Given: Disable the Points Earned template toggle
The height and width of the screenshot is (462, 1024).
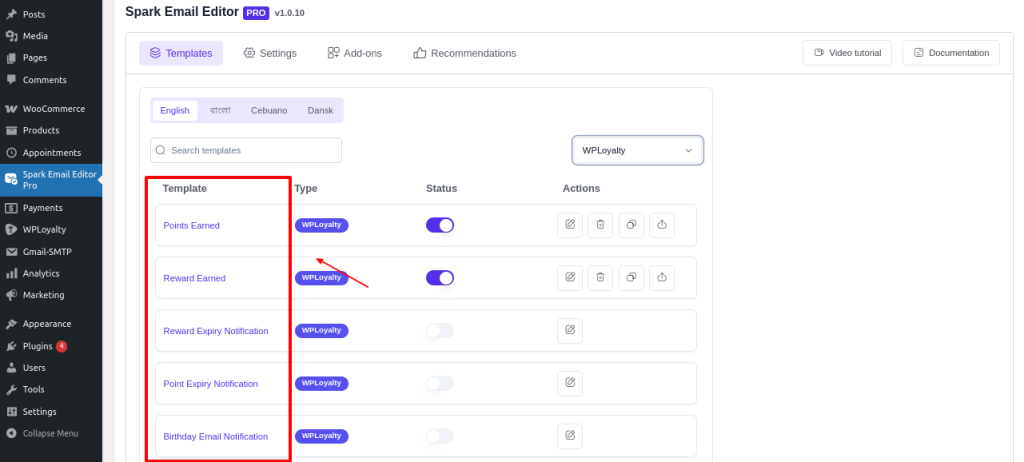Looking at the screenshot, I should [x=440, y=225].
